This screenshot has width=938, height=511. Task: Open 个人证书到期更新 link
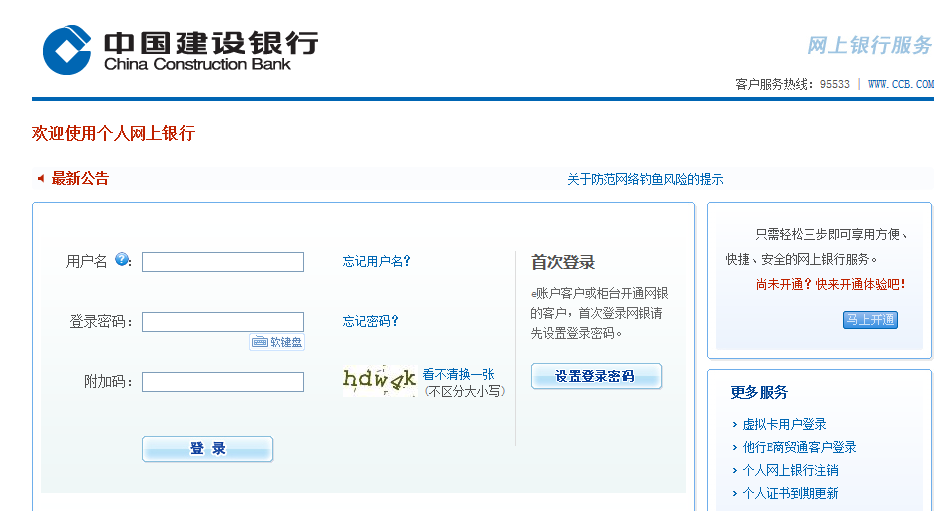[x=790, y=493]
